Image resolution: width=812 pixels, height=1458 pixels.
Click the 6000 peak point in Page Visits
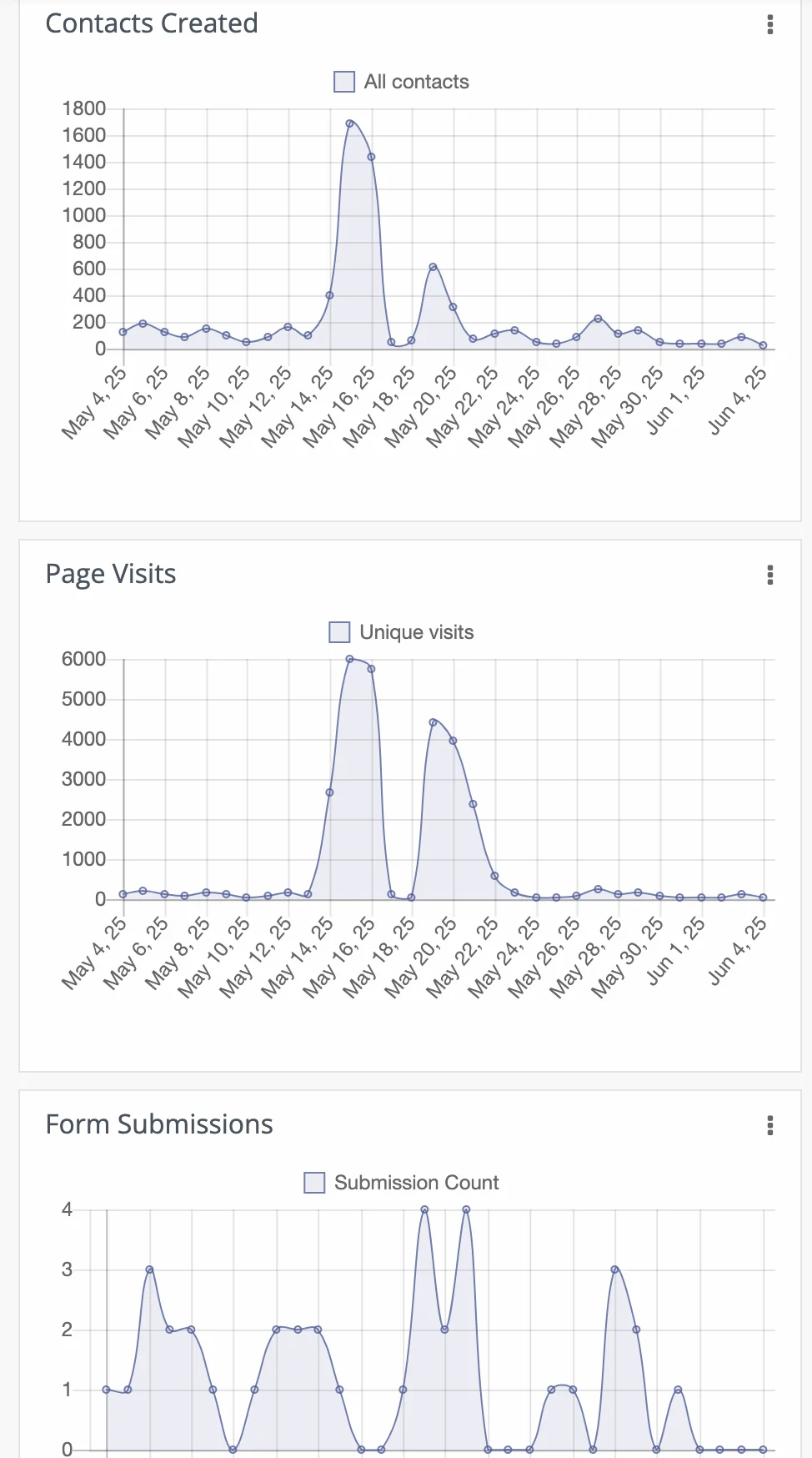pyautogui.click(x=350, y=659)
